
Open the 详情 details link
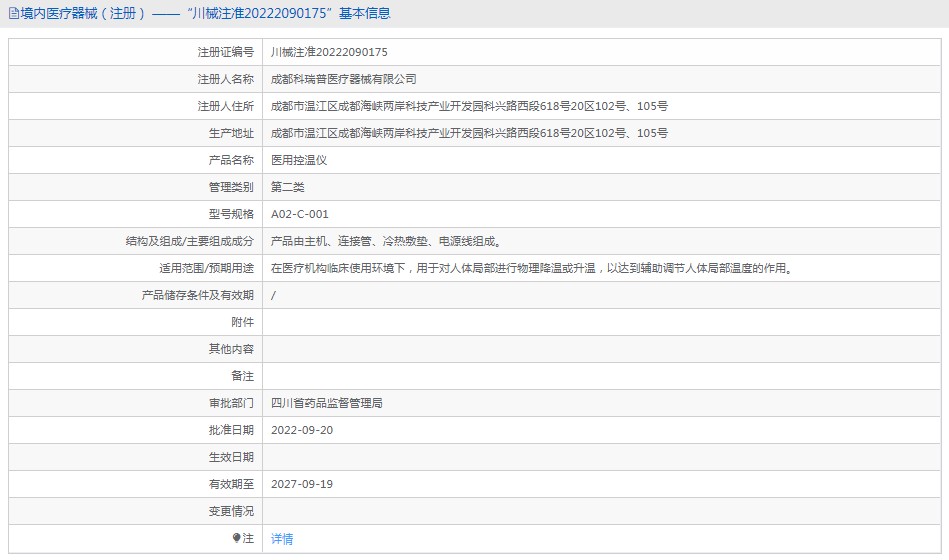(282, 539)
